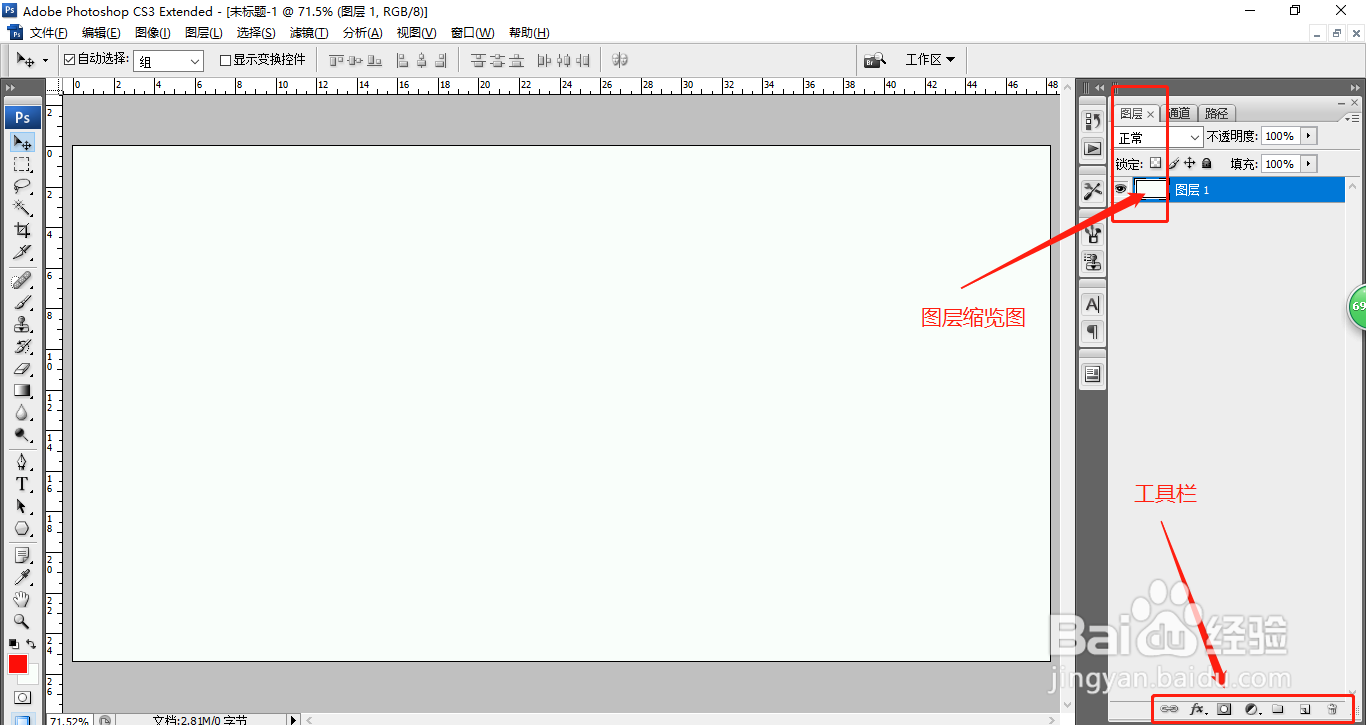Open the 文件(F) menu
This screenshot has width=1366, height=725.
48,33
